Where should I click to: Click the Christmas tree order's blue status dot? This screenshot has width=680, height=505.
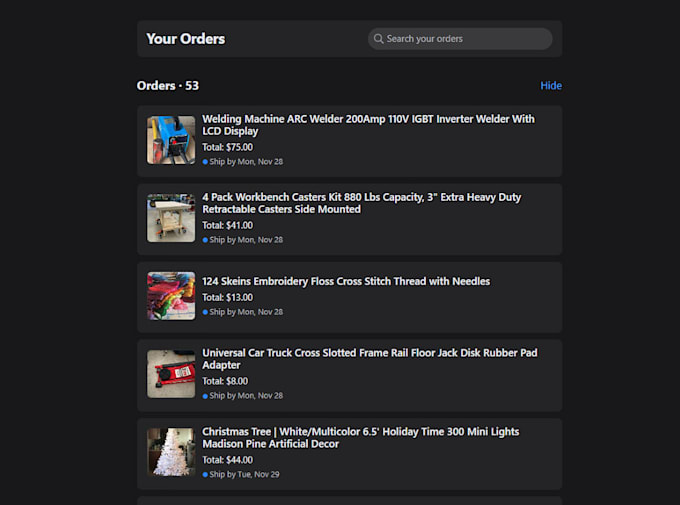pyautogui.click(x=205, y=474)
